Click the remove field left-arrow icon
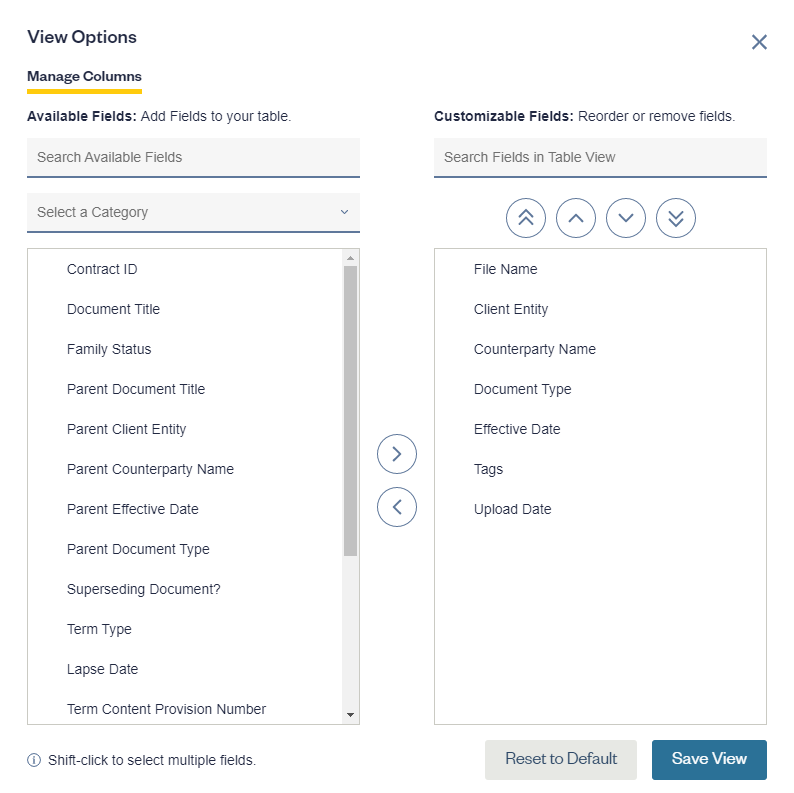The height and width of the screenshot is (793, 794). point(397,506)
